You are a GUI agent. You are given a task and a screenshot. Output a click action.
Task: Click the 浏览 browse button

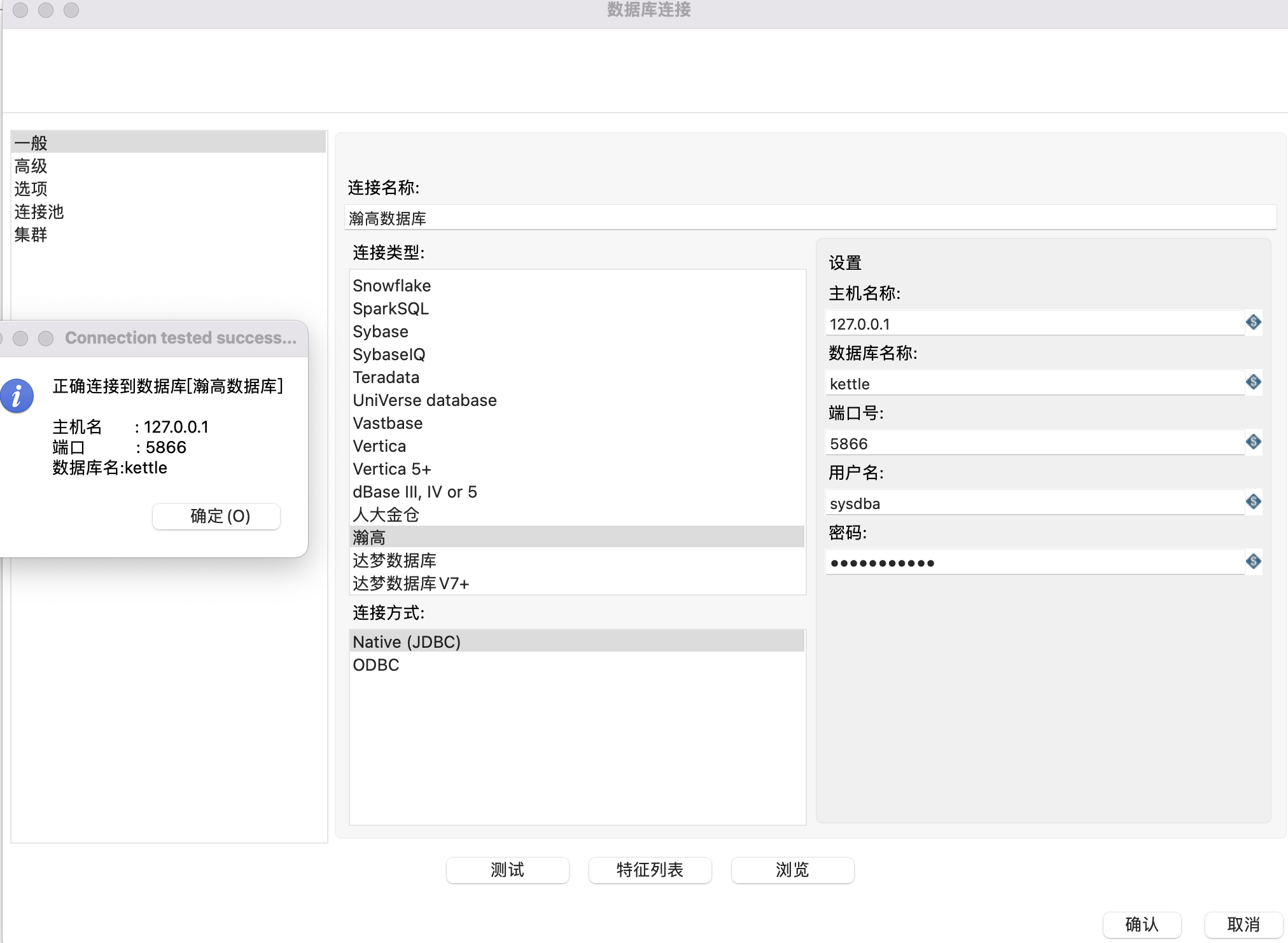792,870
